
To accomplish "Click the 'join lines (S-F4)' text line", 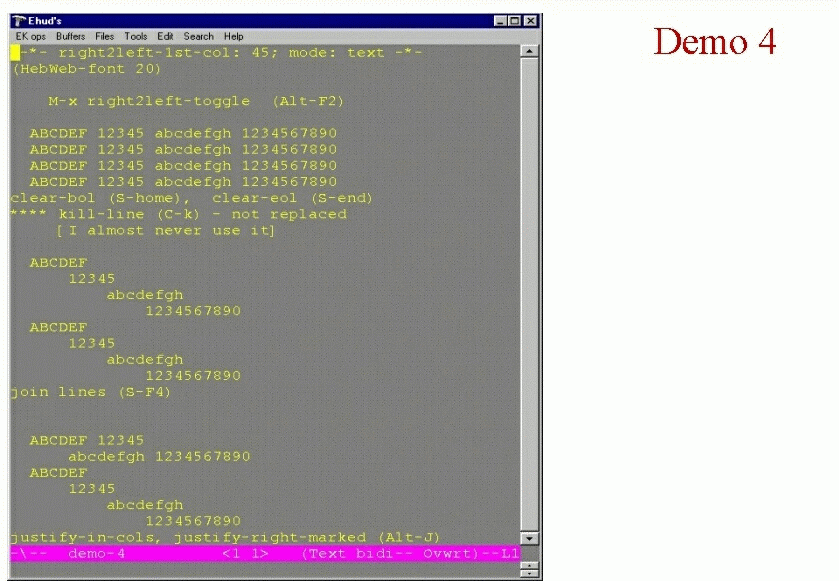I will pos(91,392).
